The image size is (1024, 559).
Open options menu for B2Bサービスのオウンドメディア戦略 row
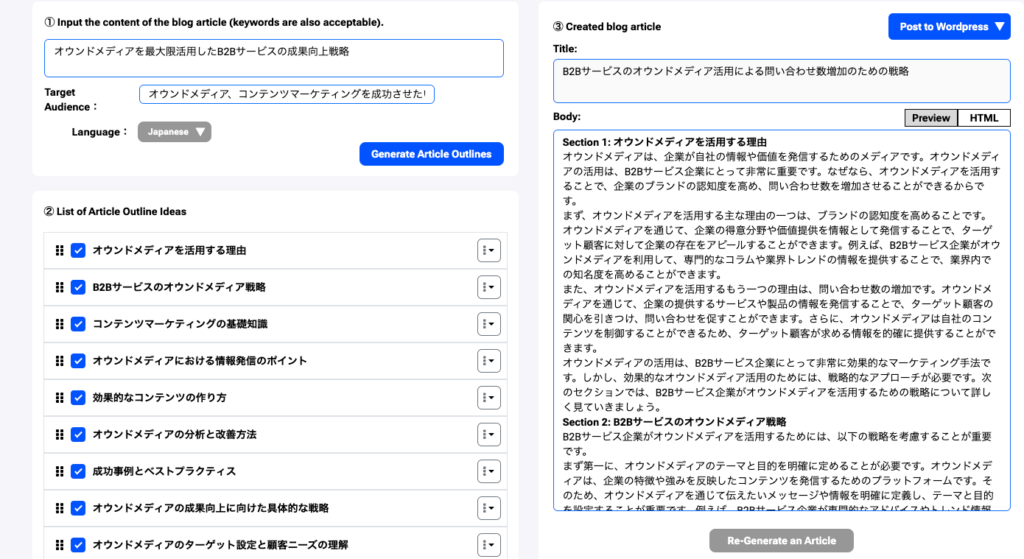pyautogui.click(x=488, y=288)
